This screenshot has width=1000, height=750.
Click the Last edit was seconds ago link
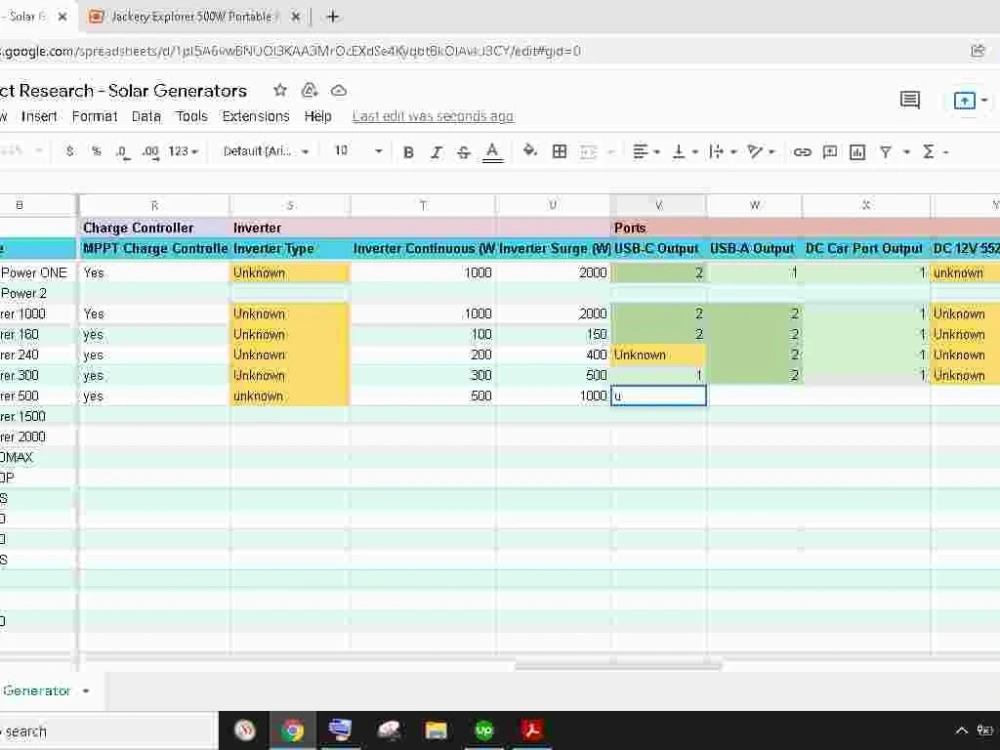click(432, 116)
